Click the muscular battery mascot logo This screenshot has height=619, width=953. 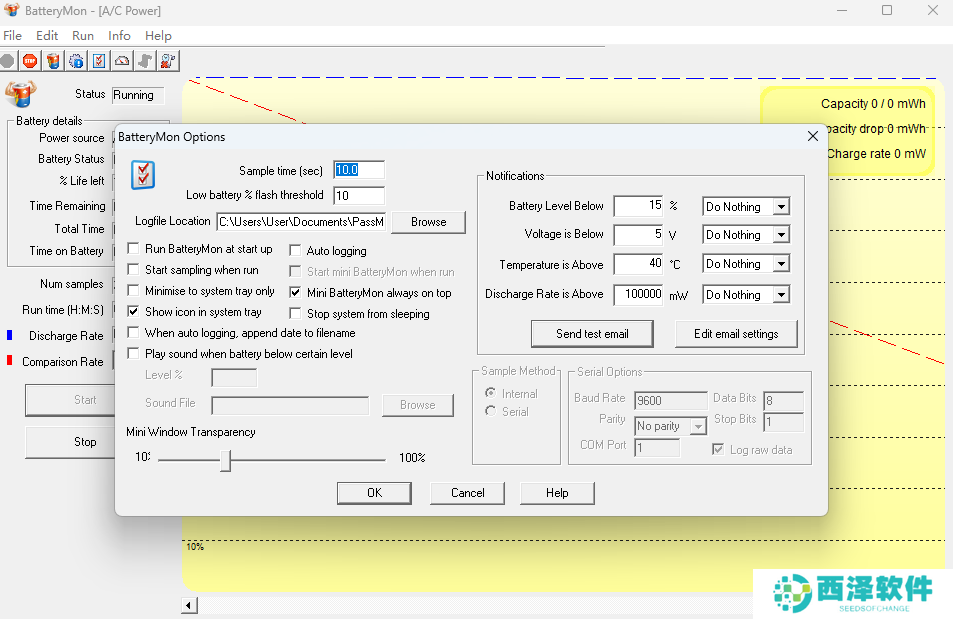coord(21,94)
